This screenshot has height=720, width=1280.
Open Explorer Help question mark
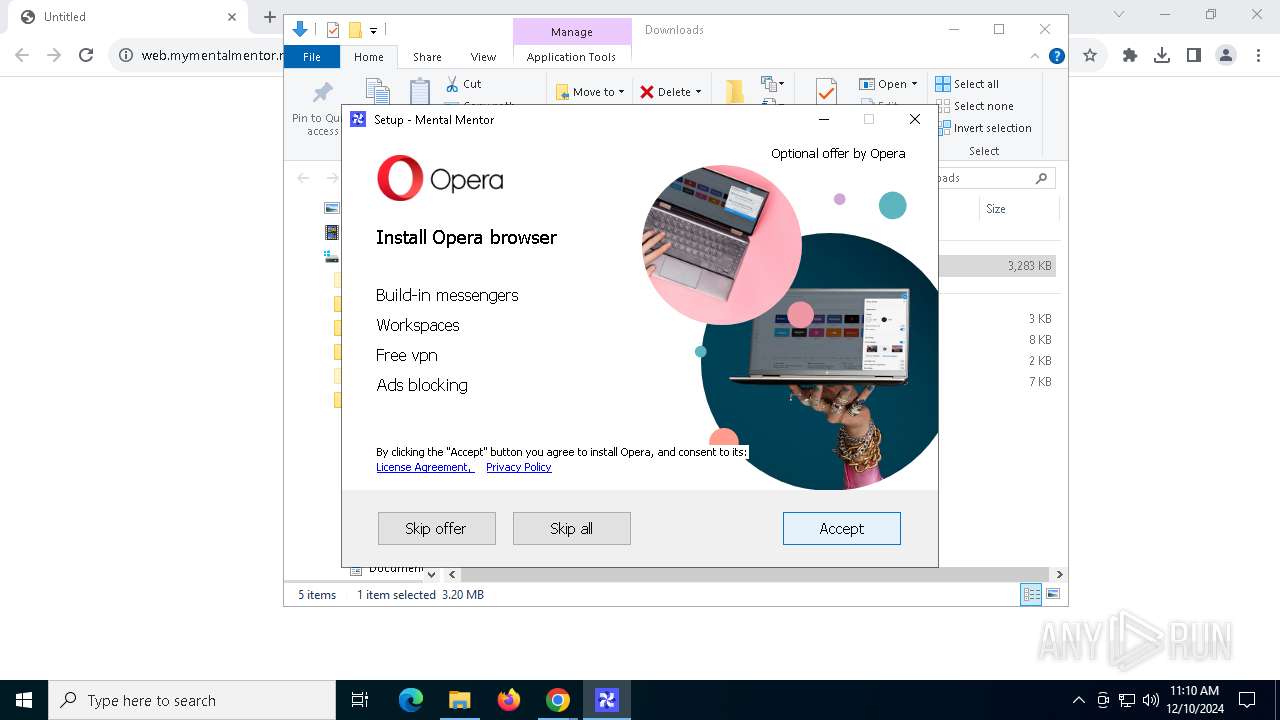(1056, 56)
